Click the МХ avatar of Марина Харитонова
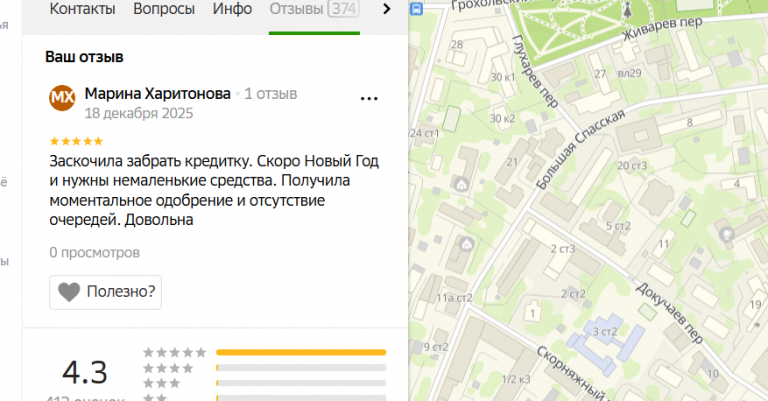The width and height of the screenshot is (768, 401). (62, 97)
